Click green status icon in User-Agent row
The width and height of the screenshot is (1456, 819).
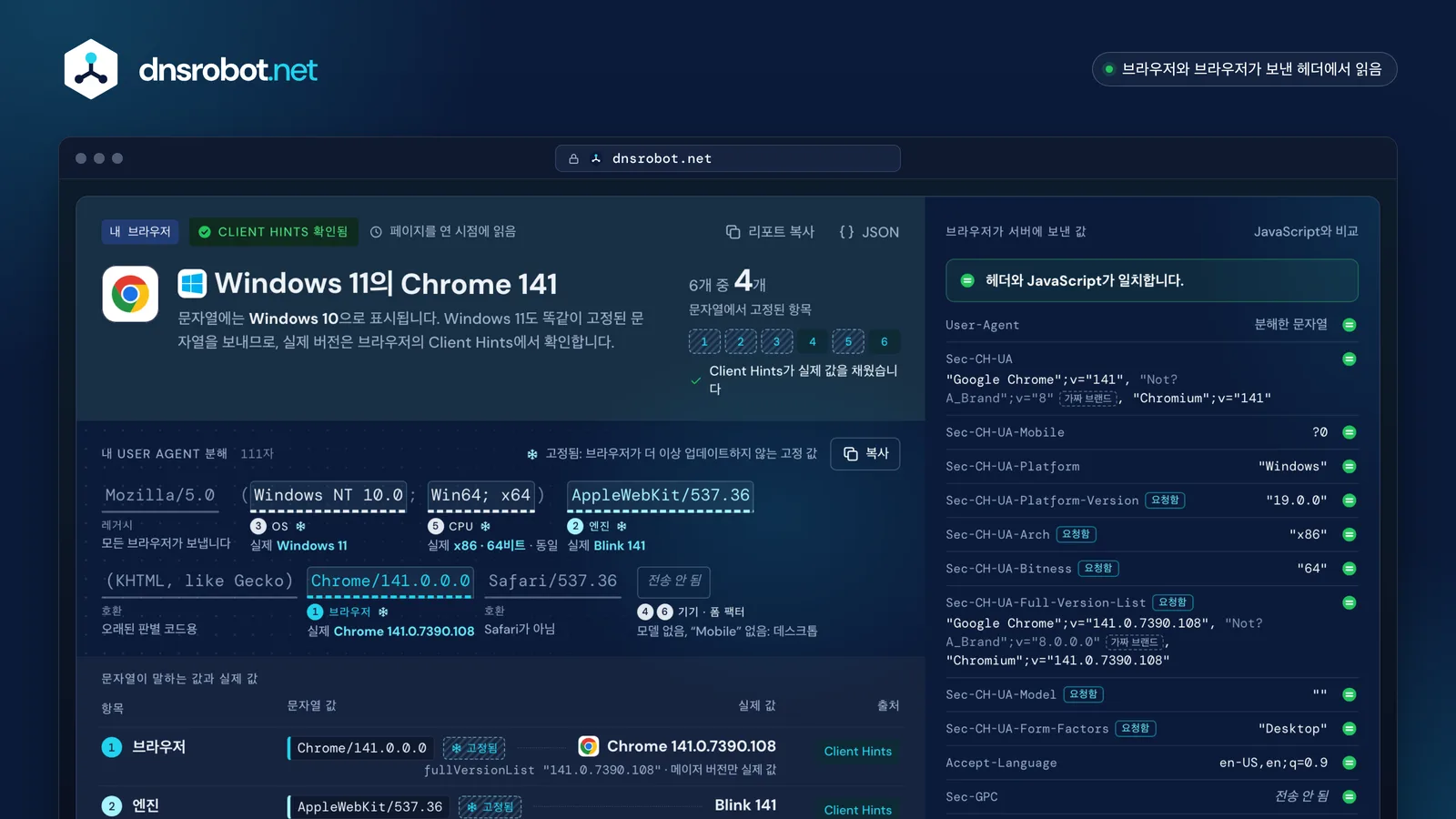tap(1350, 325)
